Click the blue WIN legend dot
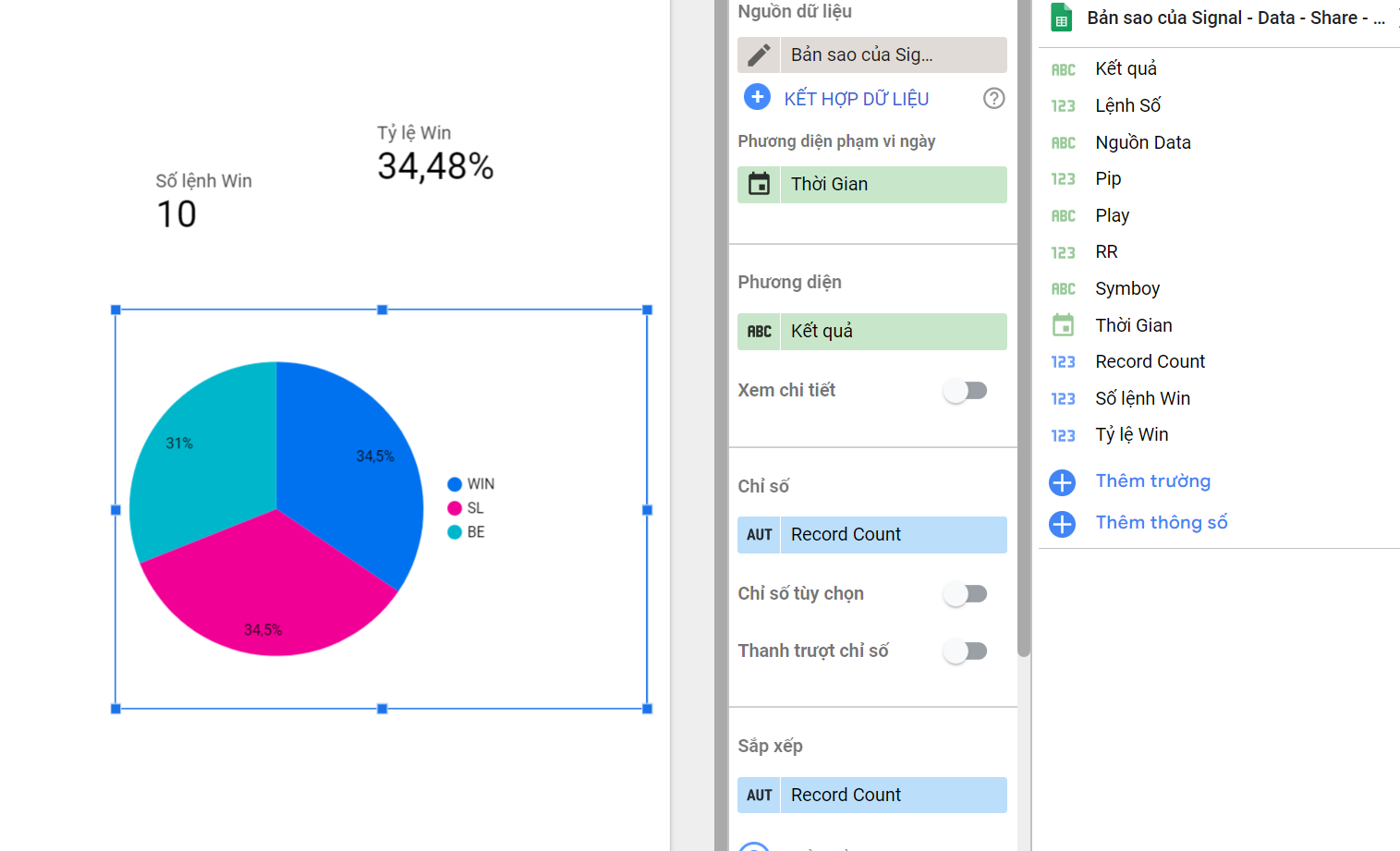 pyautogui.click(x=455, y=484)
